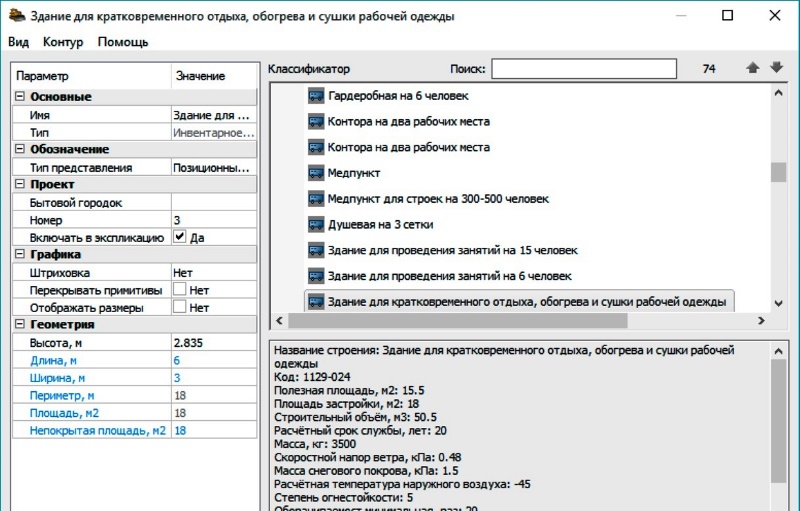Click classifier horizontal scroll right arrow

[761, 320]
